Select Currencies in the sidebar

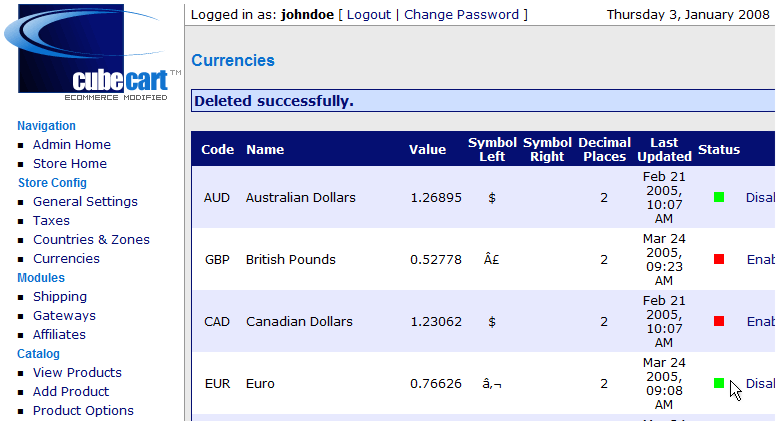click(66, 258)
